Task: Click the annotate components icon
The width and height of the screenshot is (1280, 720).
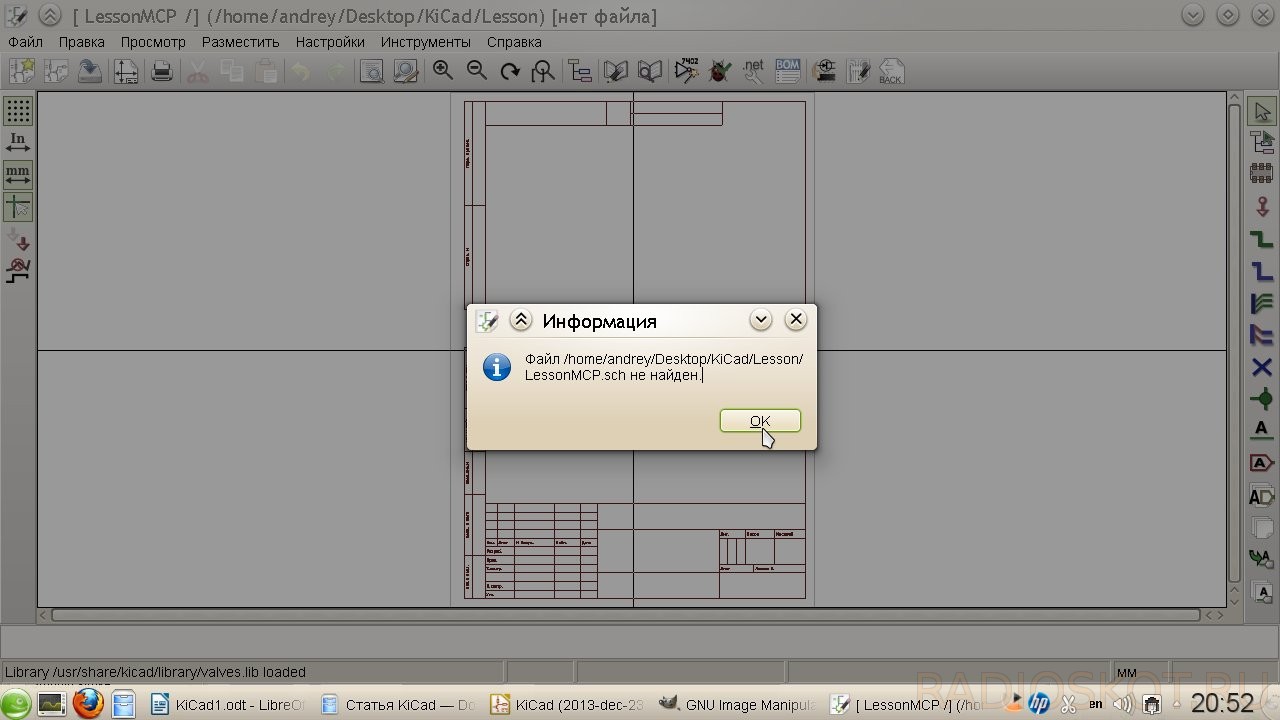Action: pyautogui.click(x=686, y=71)
